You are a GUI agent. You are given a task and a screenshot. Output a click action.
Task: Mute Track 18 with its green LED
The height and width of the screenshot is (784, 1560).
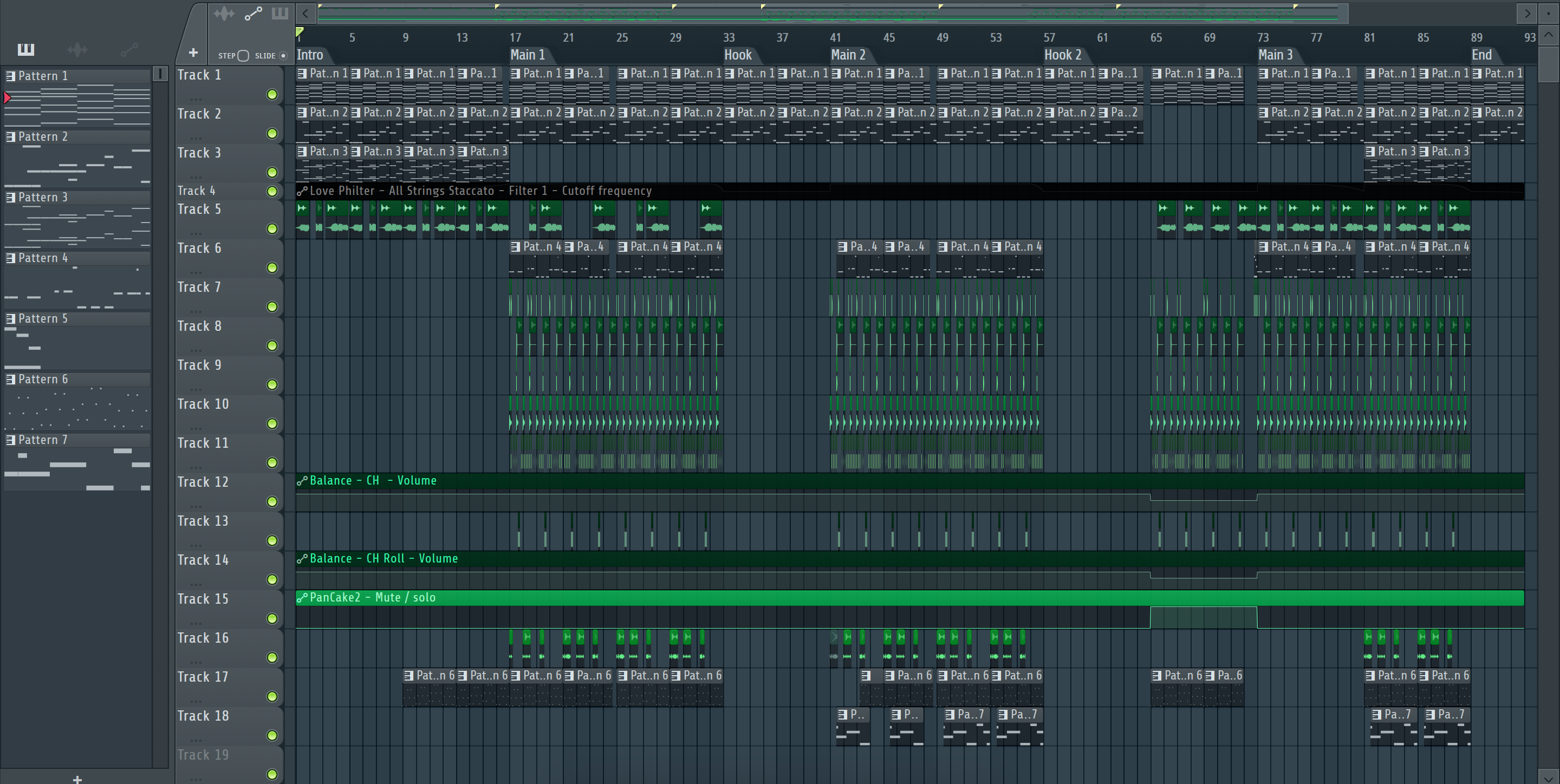pos(272,736)
